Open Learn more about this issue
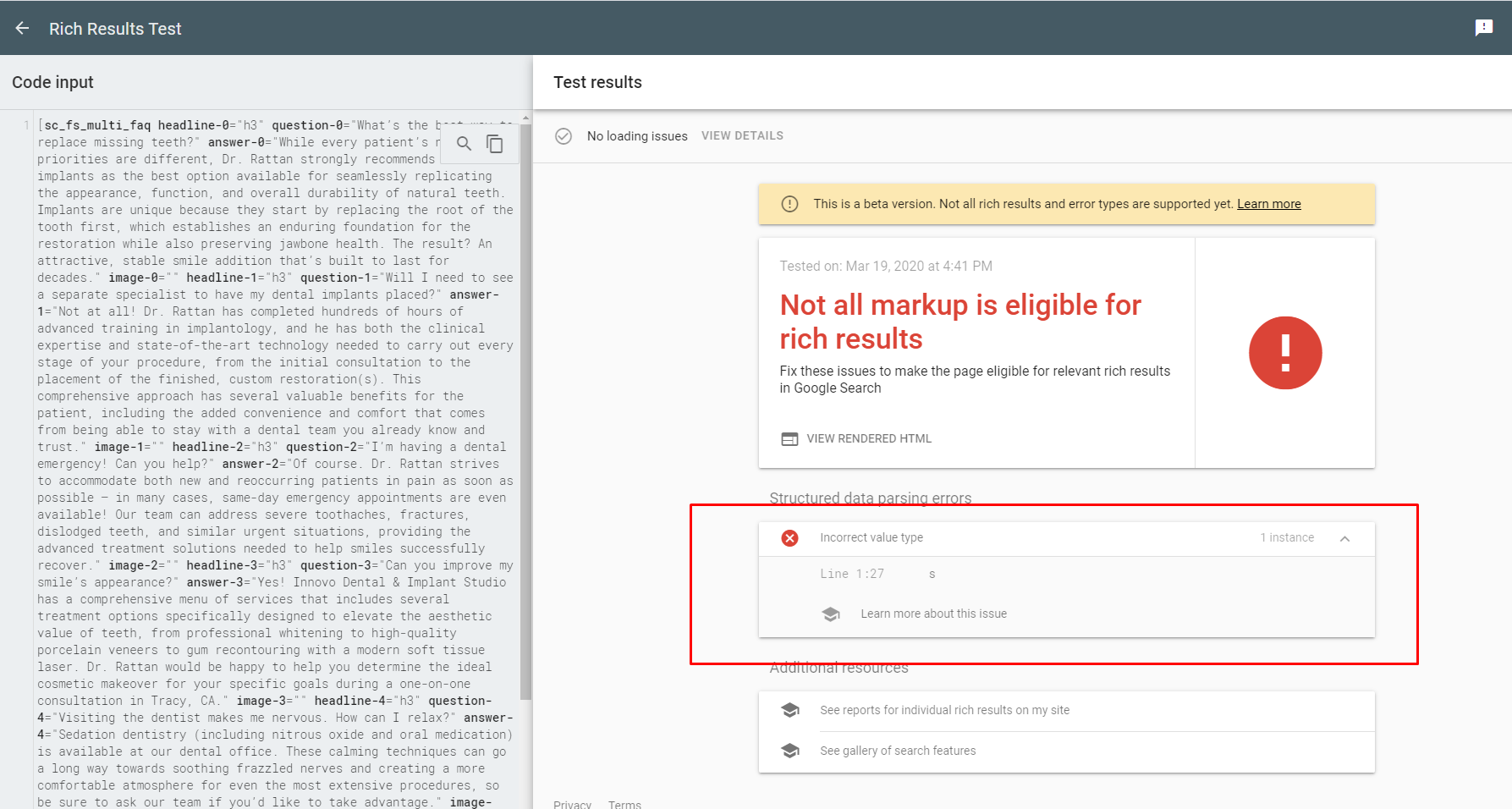 coord(933,614)
